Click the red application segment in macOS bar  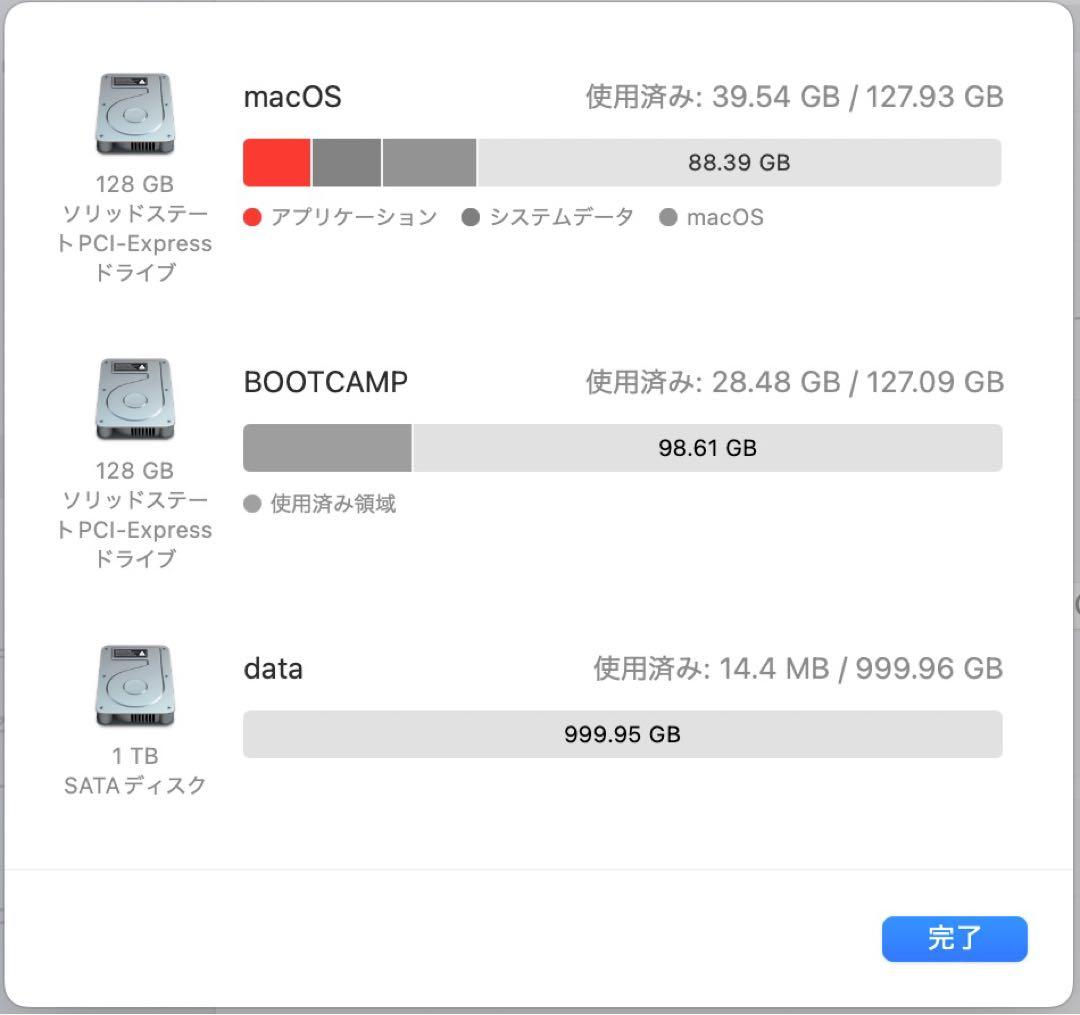point(276,162)
